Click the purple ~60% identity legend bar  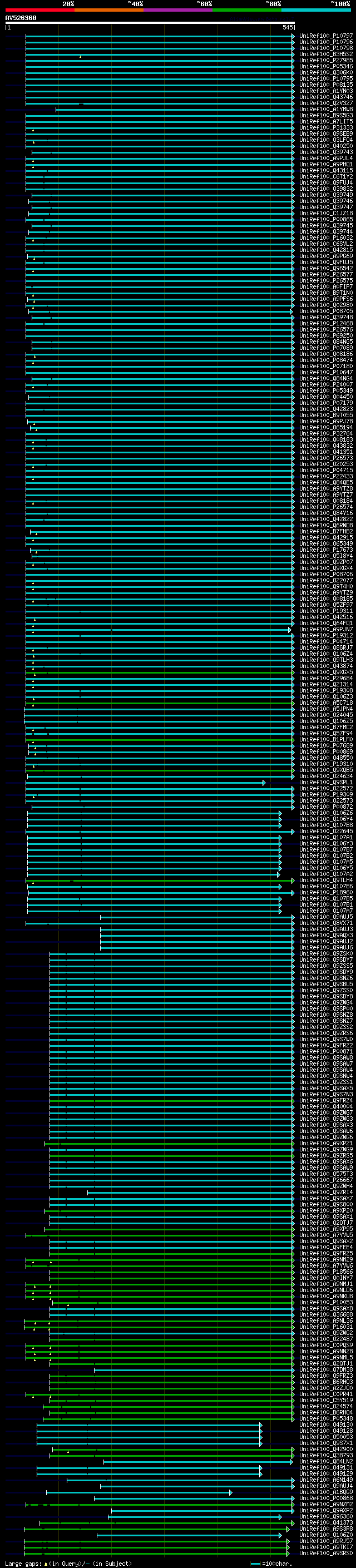click(x=177, y=11)
